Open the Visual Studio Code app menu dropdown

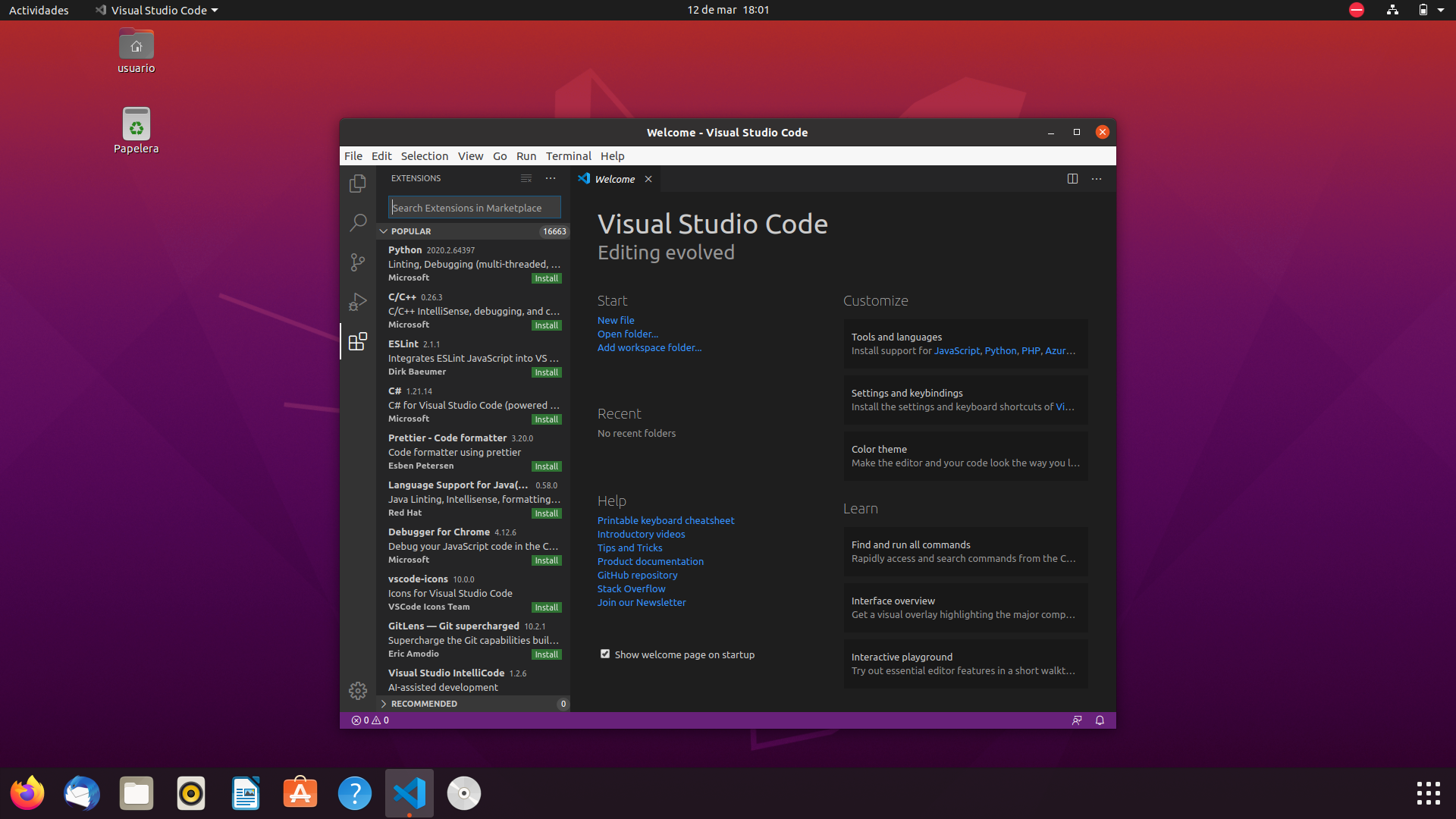[x=157, y=10]
